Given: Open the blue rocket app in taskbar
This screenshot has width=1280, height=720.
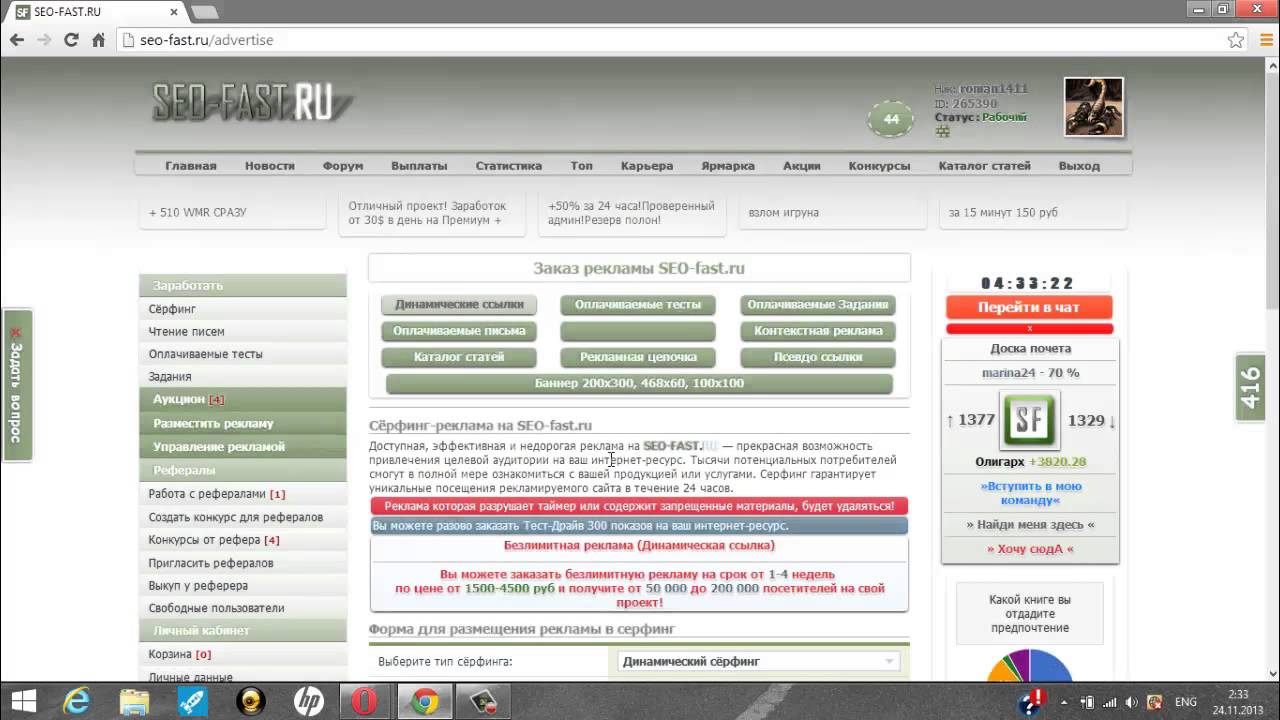Looking at the screenshot, I should tap(192, 701).
